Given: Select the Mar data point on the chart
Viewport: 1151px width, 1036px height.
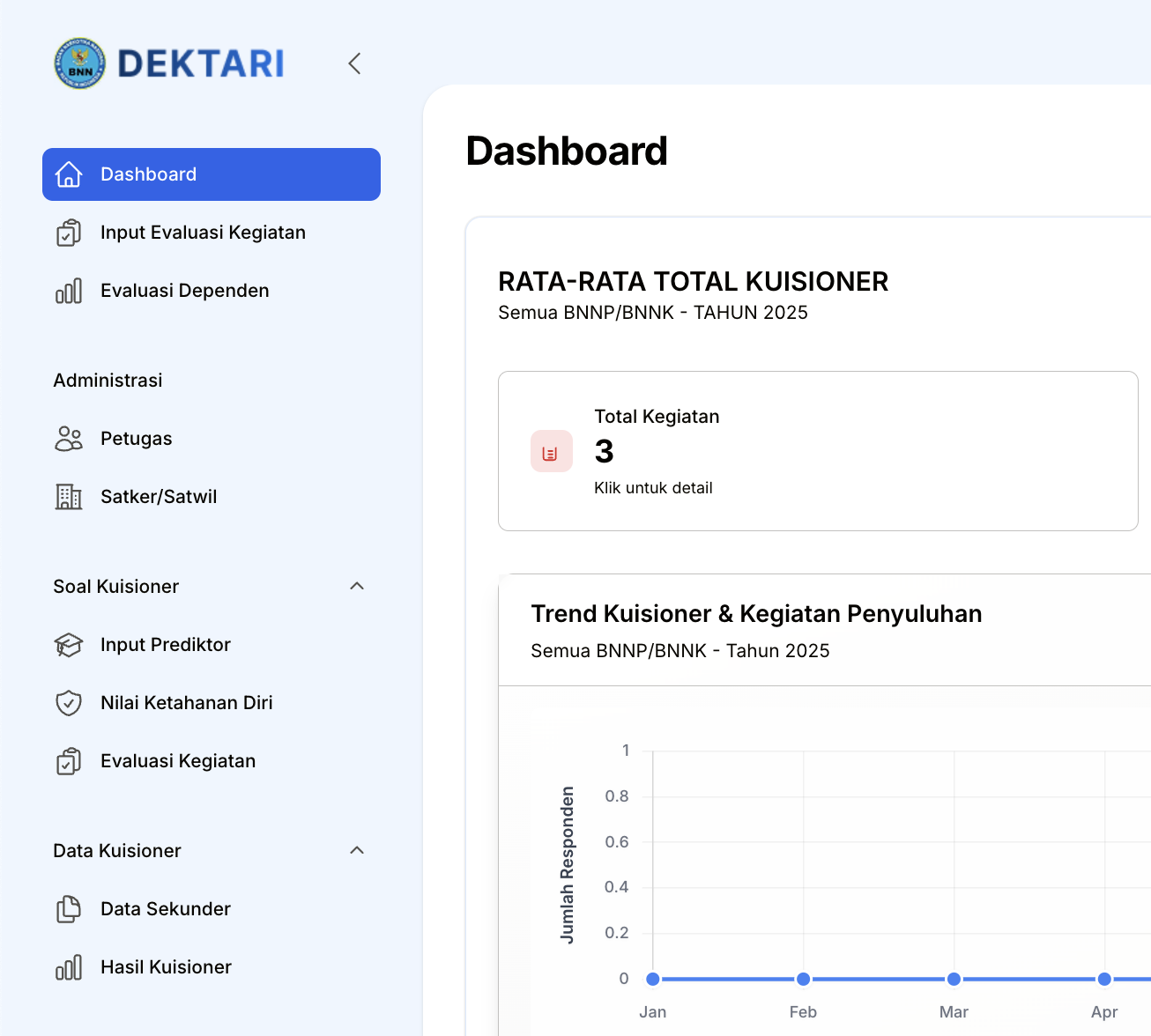Looking at the screenshot, I should 954,979.
